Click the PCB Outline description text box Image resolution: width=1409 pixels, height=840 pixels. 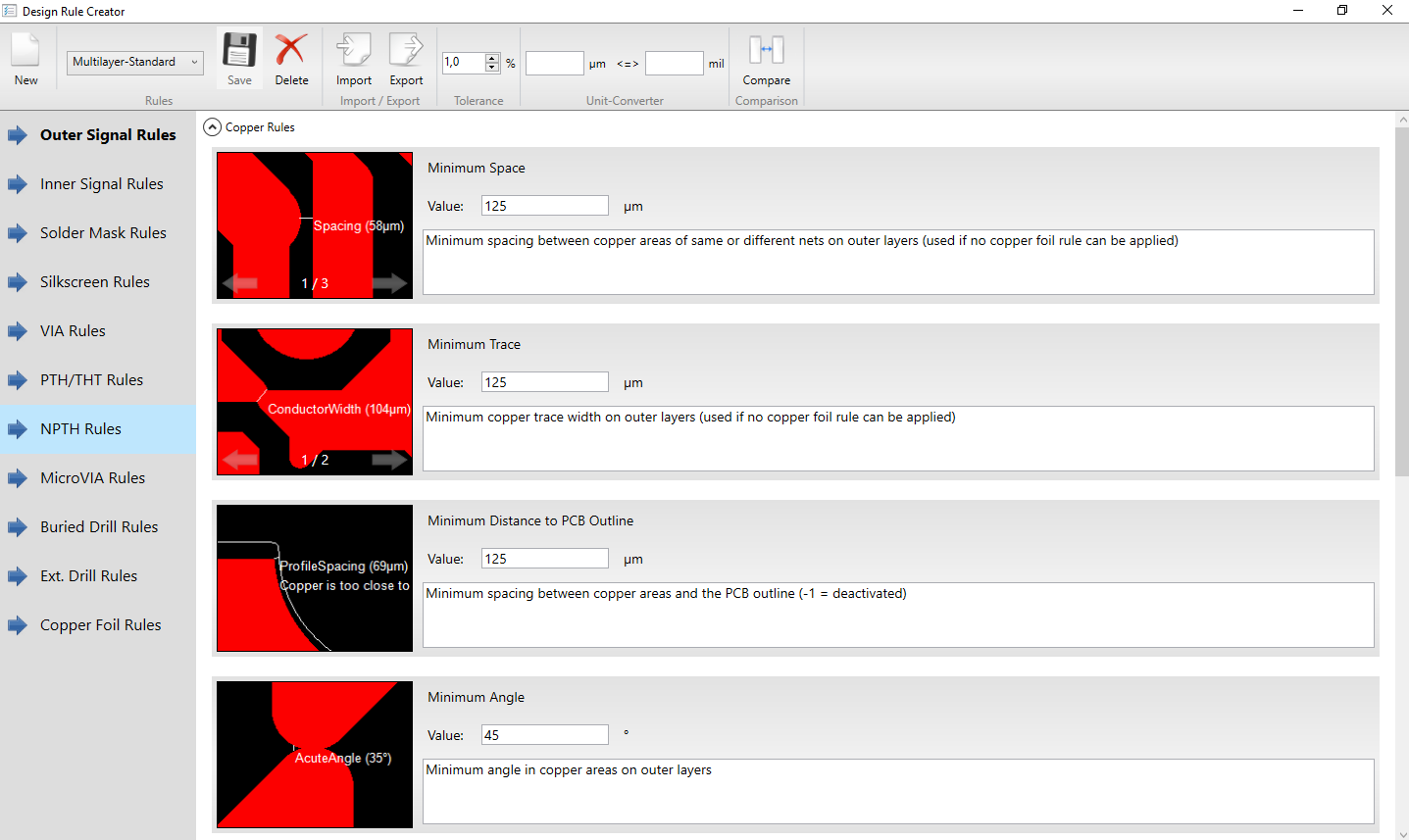tap(898, 616)
